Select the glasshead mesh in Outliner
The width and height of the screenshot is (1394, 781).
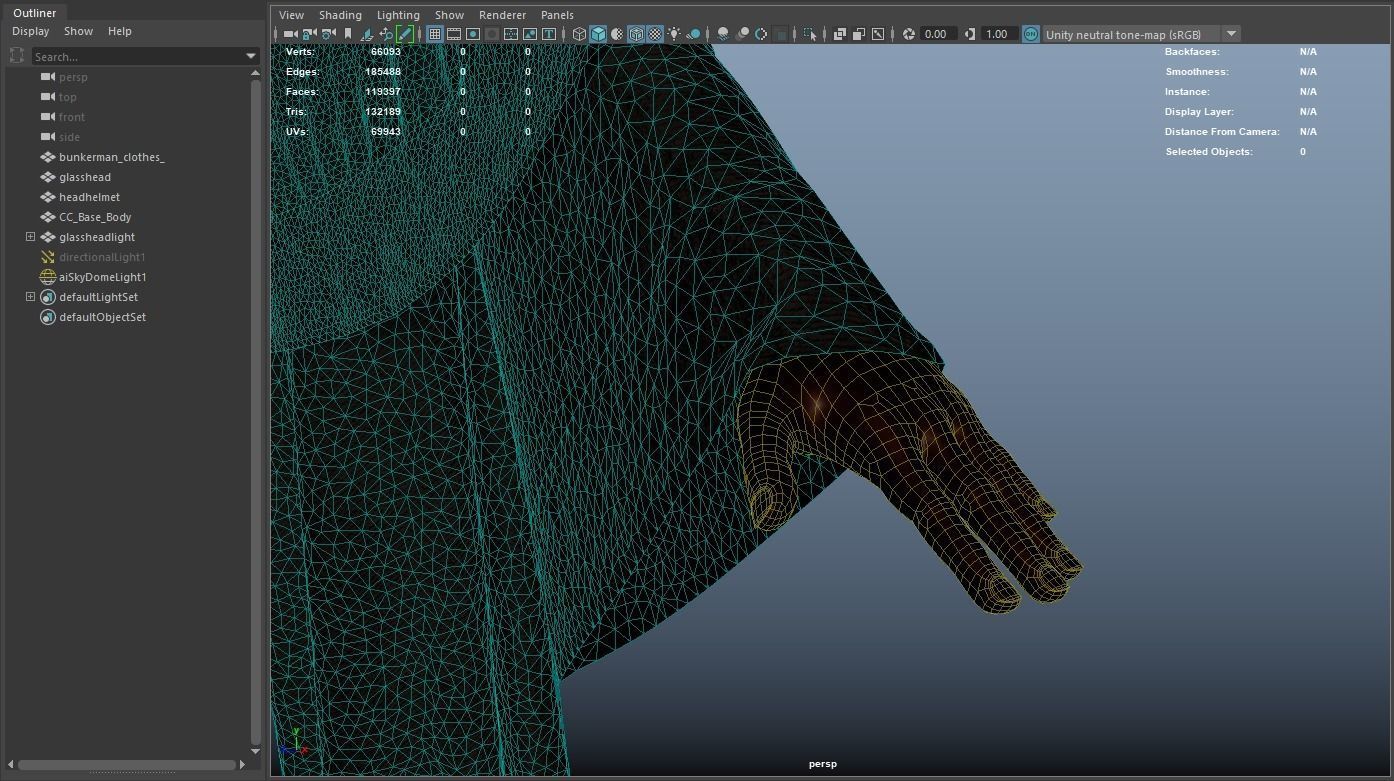[85, 177]
